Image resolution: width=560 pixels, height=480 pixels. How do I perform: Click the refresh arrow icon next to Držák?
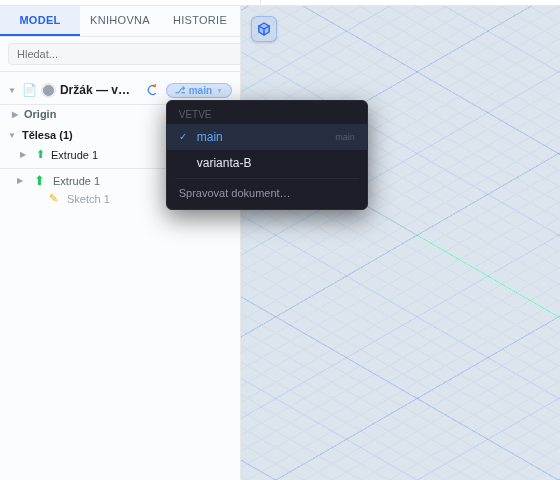click(x=152, y=90)
